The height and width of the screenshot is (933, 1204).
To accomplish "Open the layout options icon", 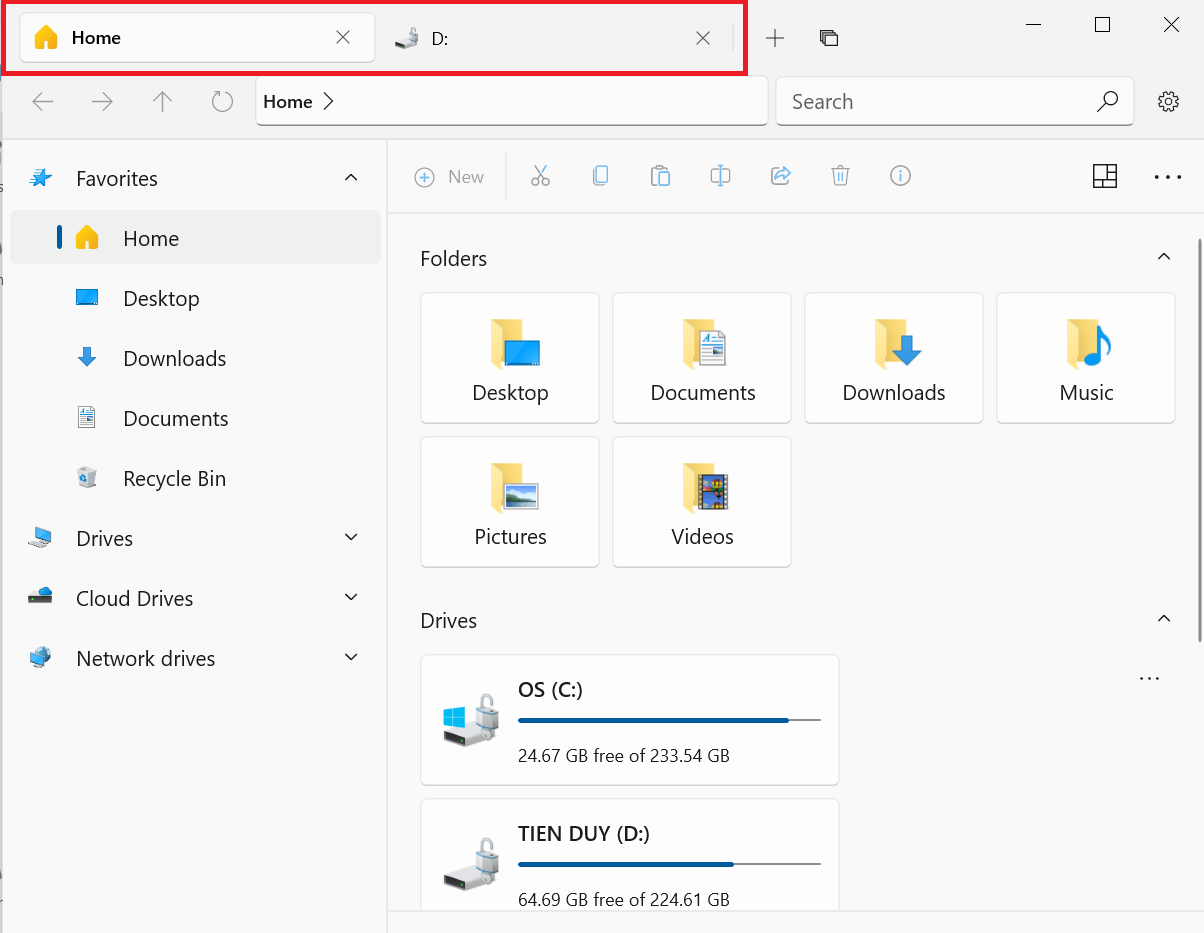I will pos(1105,176).
